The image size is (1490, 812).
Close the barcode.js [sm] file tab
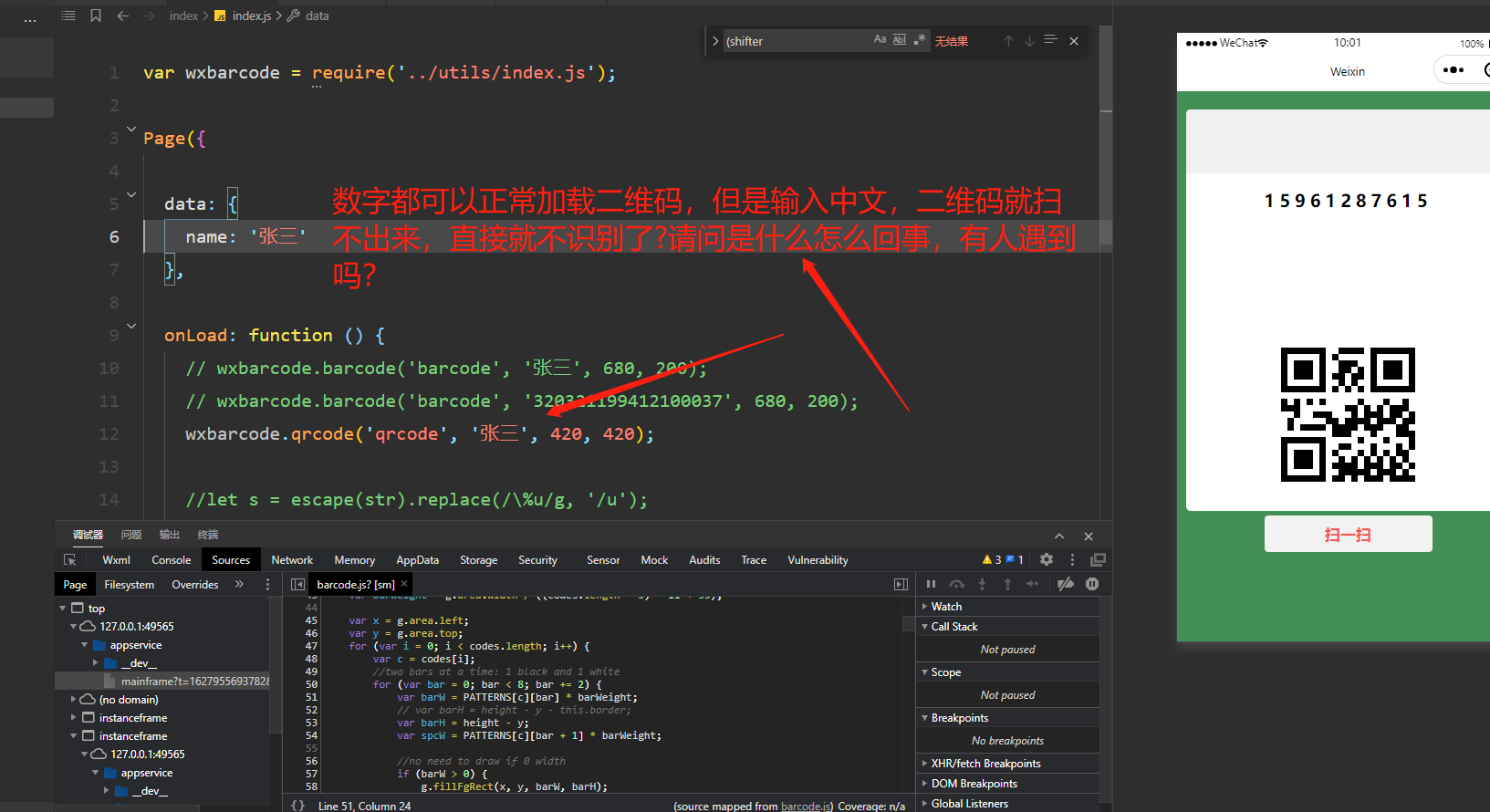point(404,583)
